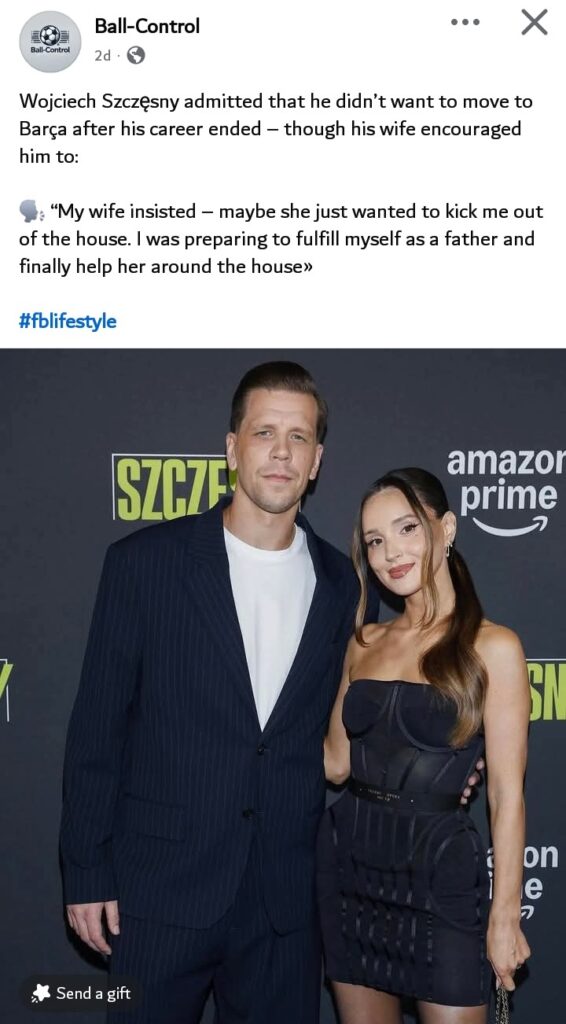Click the man's white t-shirt in photo
This screenshot has height=1024, width=566.
[x=268, y=620]
